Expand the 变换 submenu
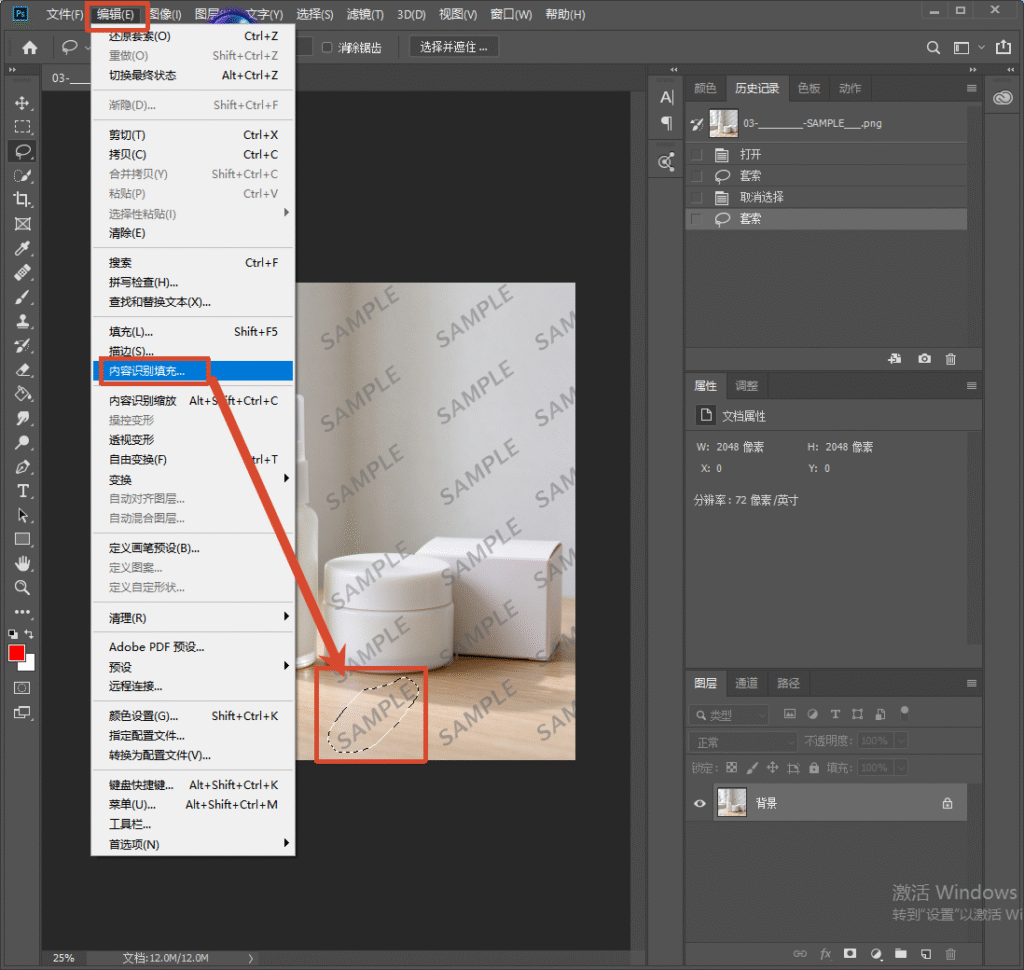The image size is (1024, 970). click(193, 479)
